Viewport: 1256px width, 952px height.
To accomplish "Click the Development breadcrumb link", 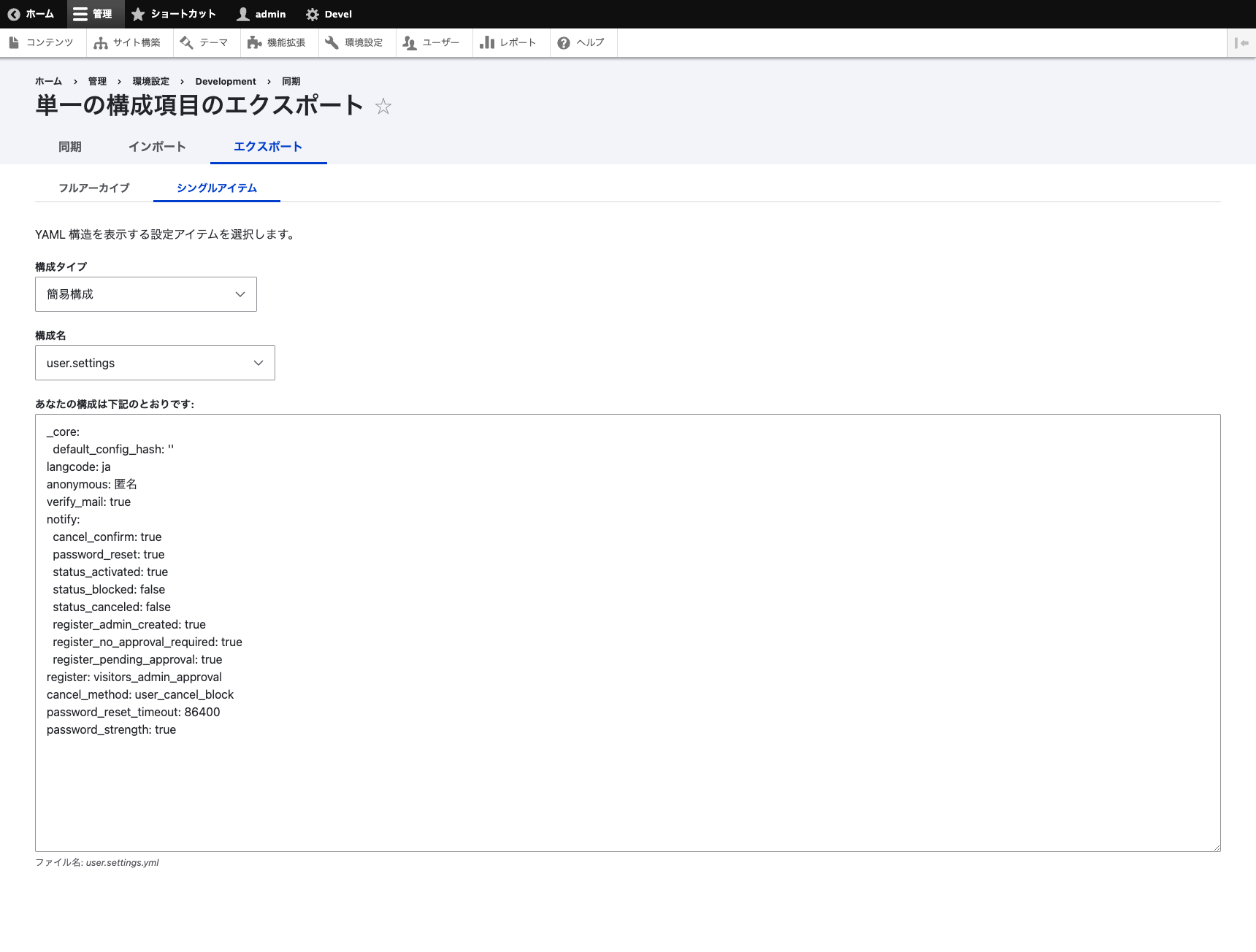I will click(225, 82).
